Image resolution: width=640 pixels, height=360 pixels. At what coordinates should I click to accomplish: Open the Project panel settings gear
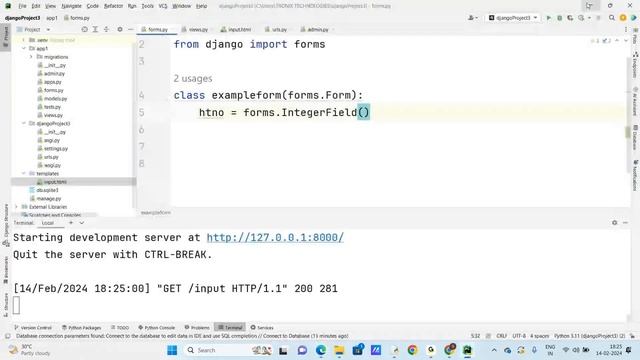click(x=120, y=29)
